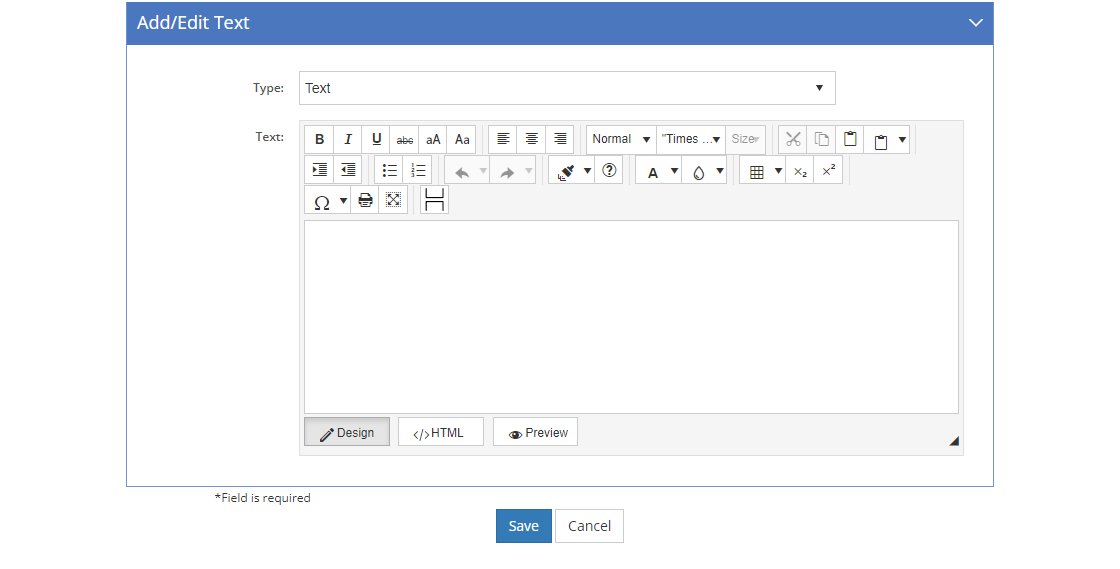Toggle strikethrough formatting
Screen dimensions: 1120x569
(x=405, y=139)
